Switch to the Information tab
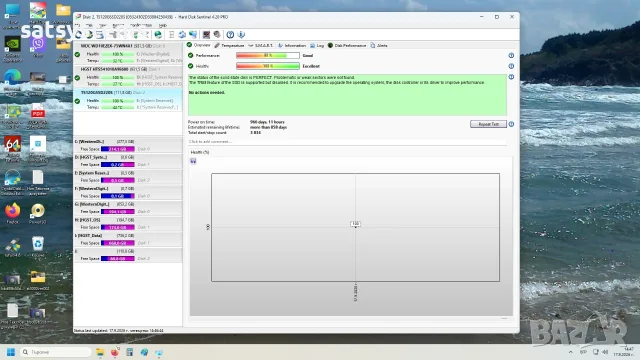The image size is (640, 360). [292, 45]
